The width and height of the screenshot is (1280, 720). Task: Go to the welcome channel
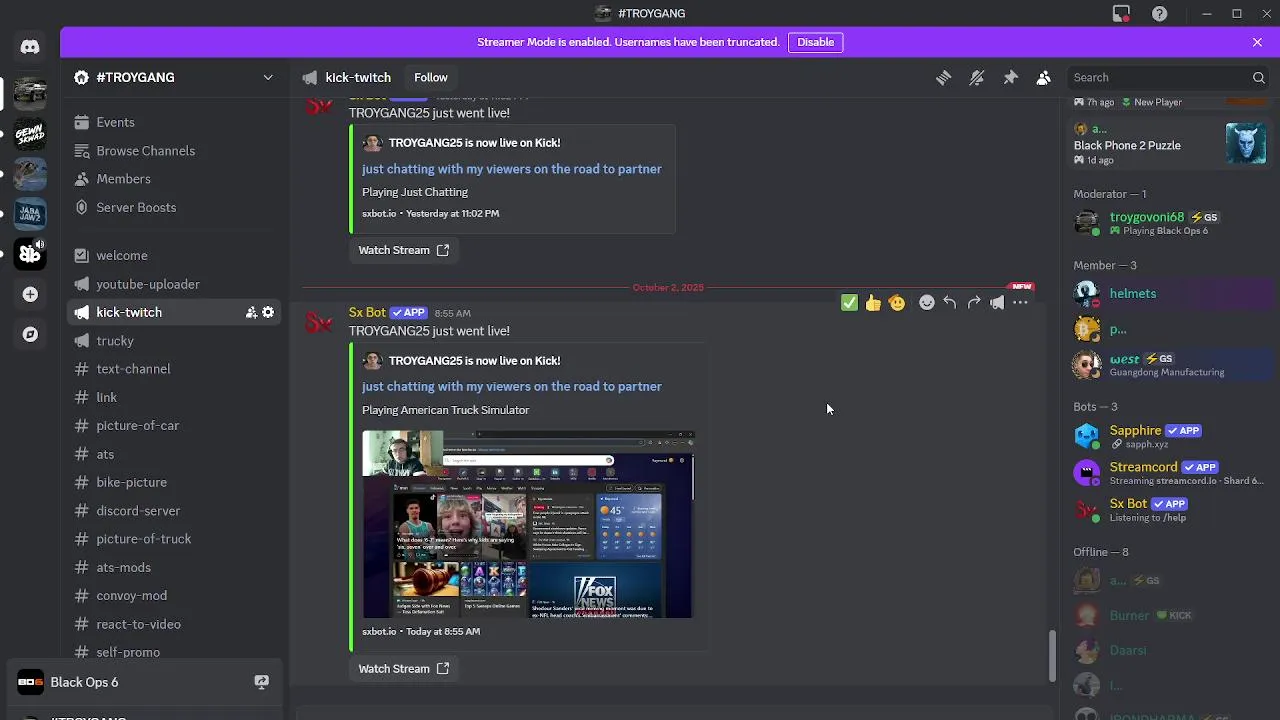coord(174,255)
